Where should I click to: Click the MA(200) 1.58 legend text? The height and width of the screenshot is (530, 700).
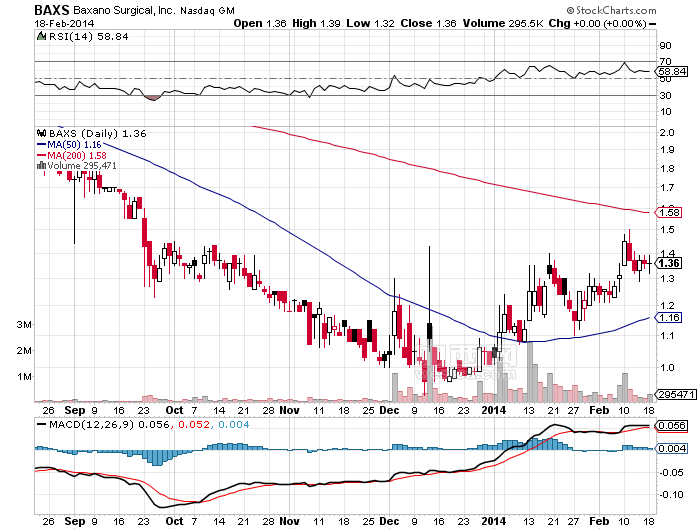(x=77, y=155)
